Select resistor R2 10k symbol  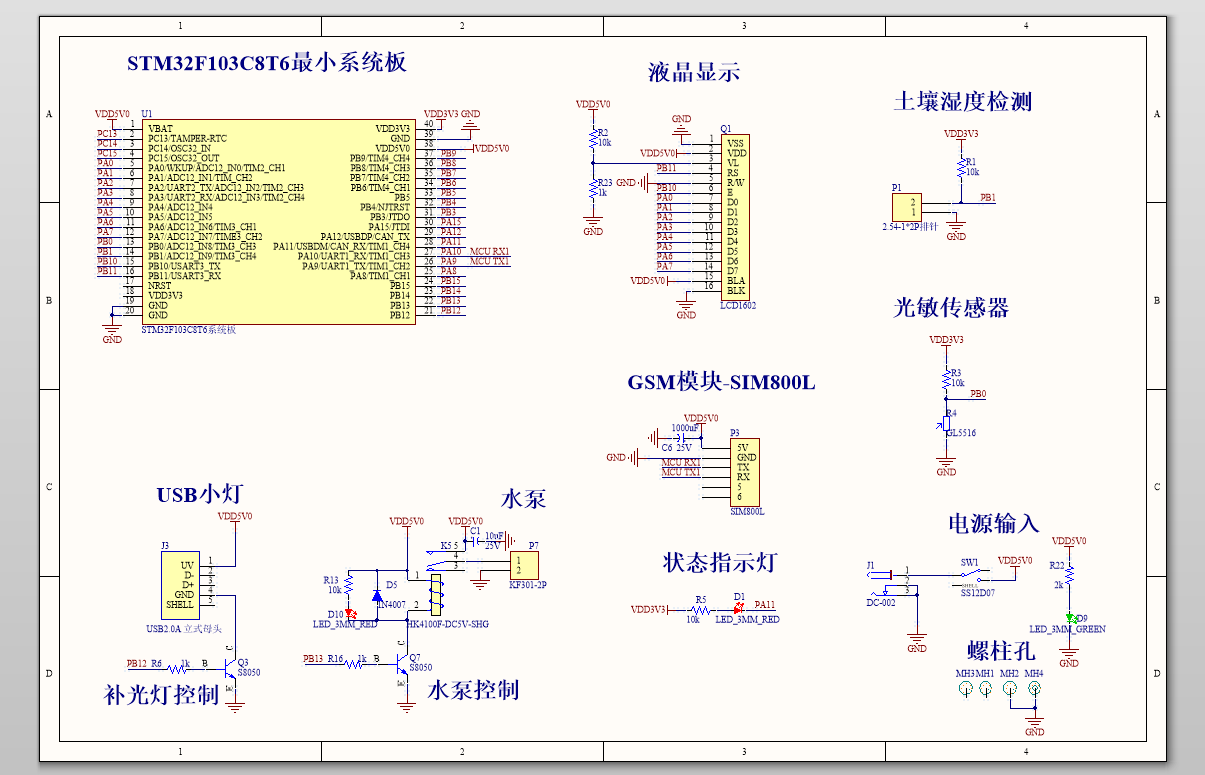coord(593,138)
